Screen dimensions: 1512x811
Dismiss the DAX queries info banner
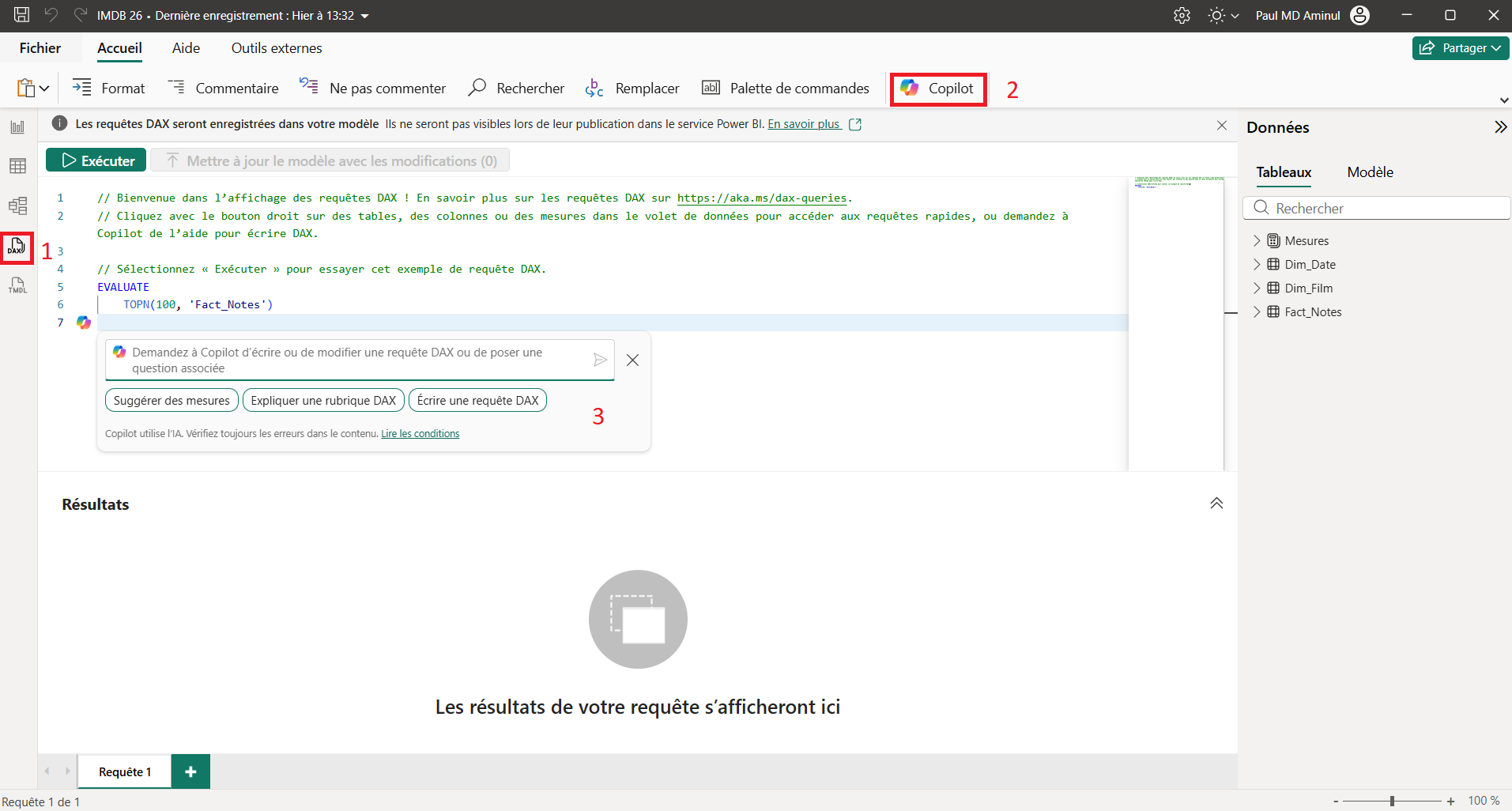click(1222, 125)
